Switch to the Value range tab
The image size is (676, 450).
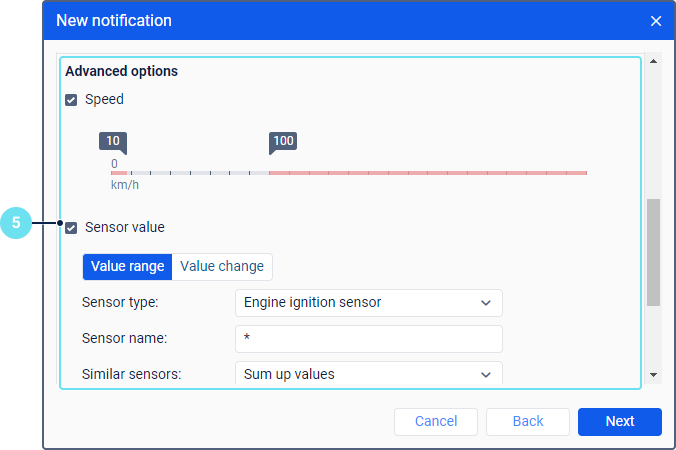pos(127,267)
